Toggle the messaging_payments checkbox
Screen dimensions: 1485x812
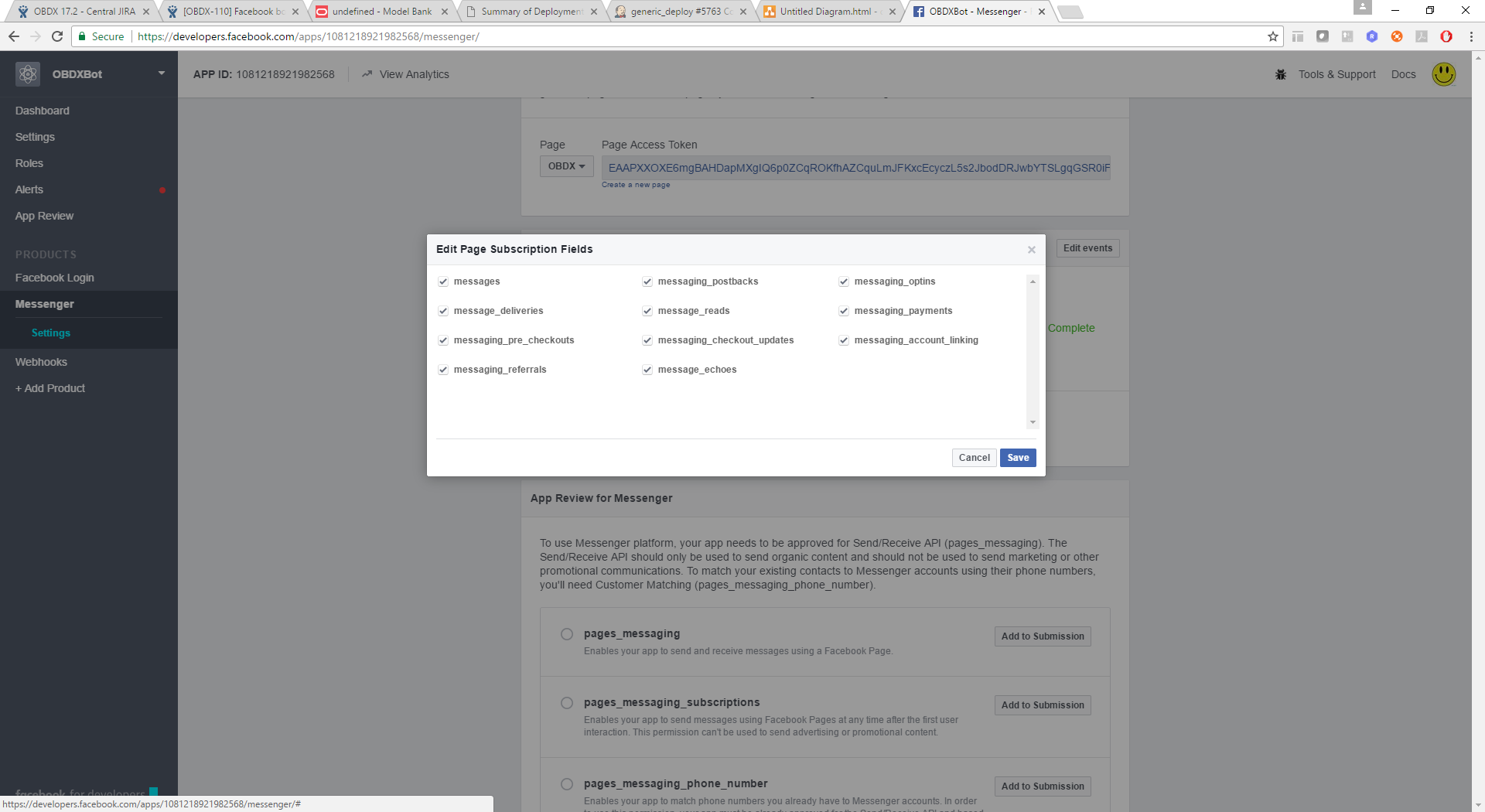[x=844, y=311]
